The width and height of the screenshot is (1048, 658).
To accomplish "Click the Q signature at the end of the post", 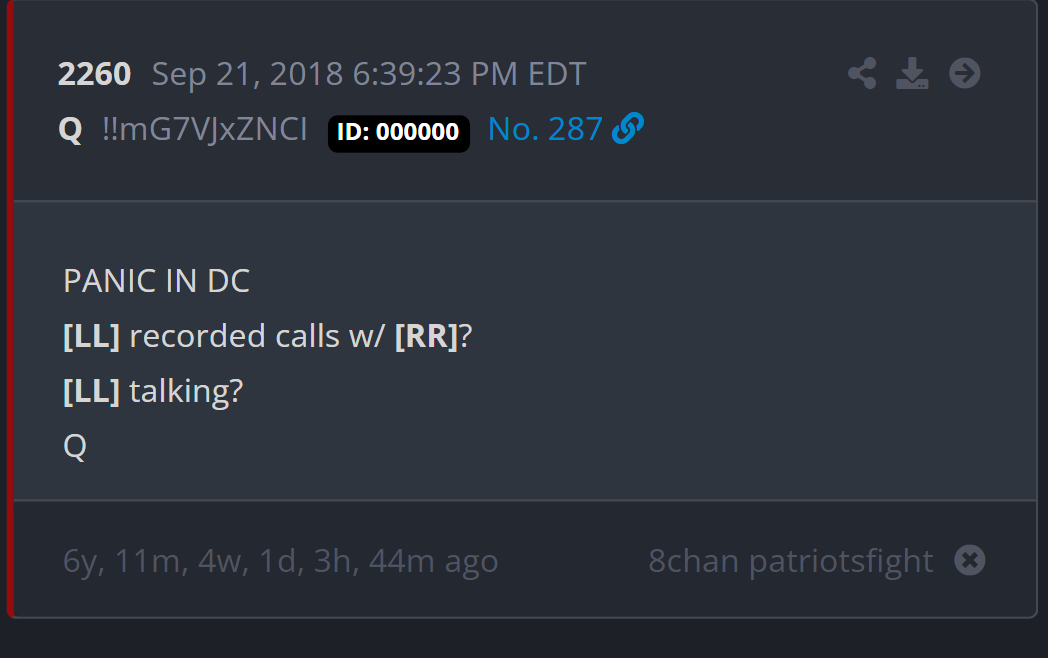I will click(x=75, y=447).
